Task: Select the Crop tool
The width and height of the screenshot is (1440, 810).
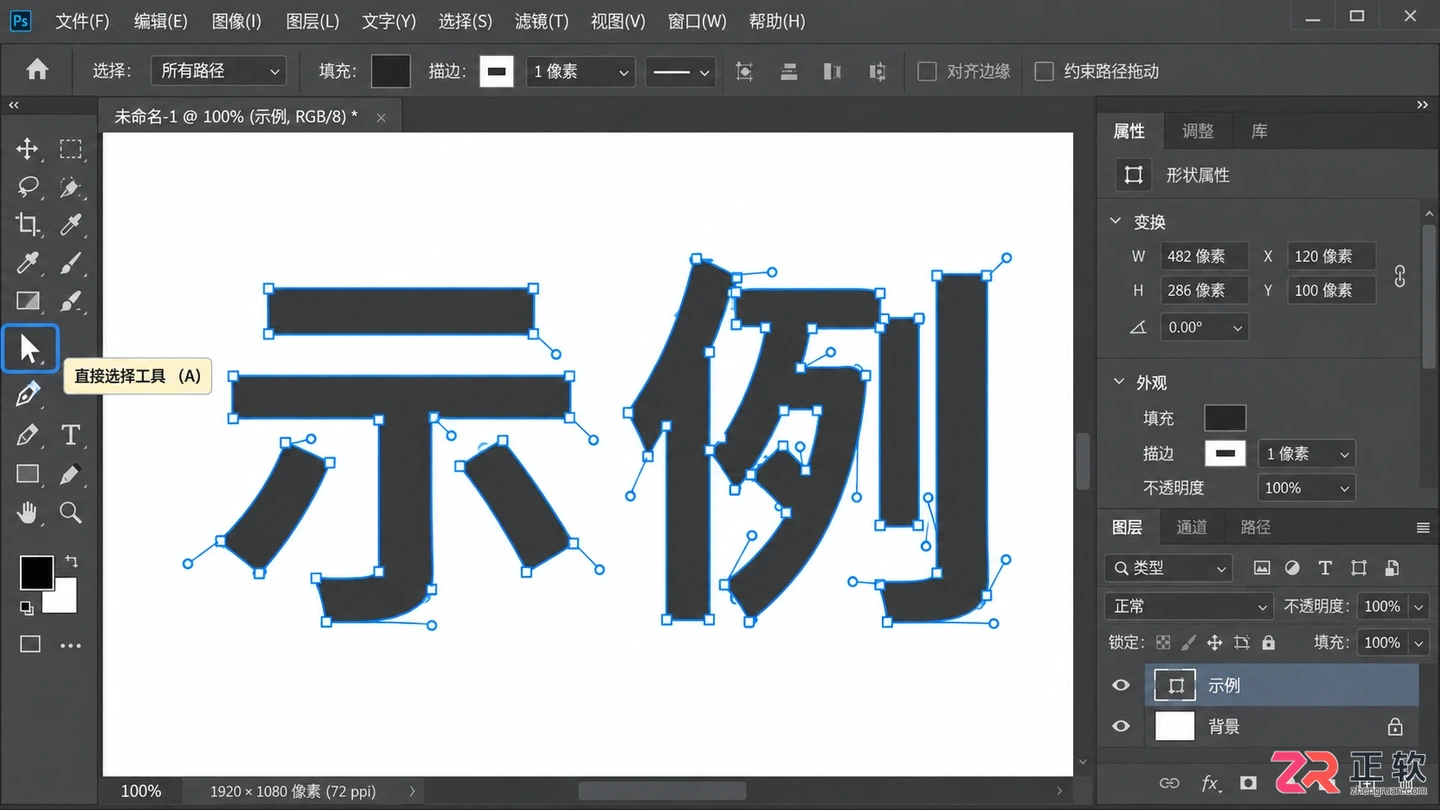Action: click(x=27, y=225)
